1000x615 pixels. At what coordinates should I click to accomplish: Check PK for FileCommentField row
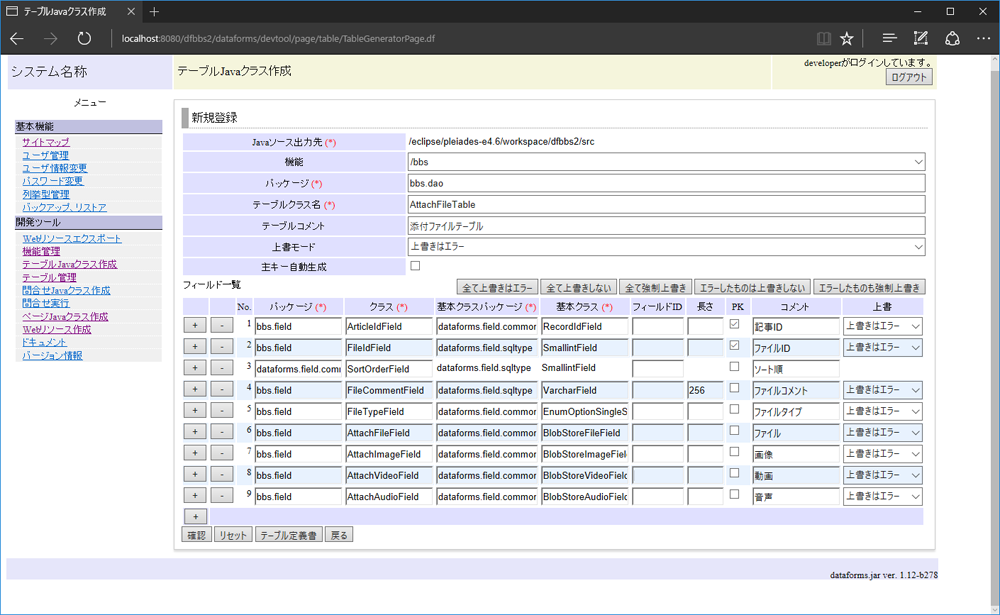click(734, 388)
